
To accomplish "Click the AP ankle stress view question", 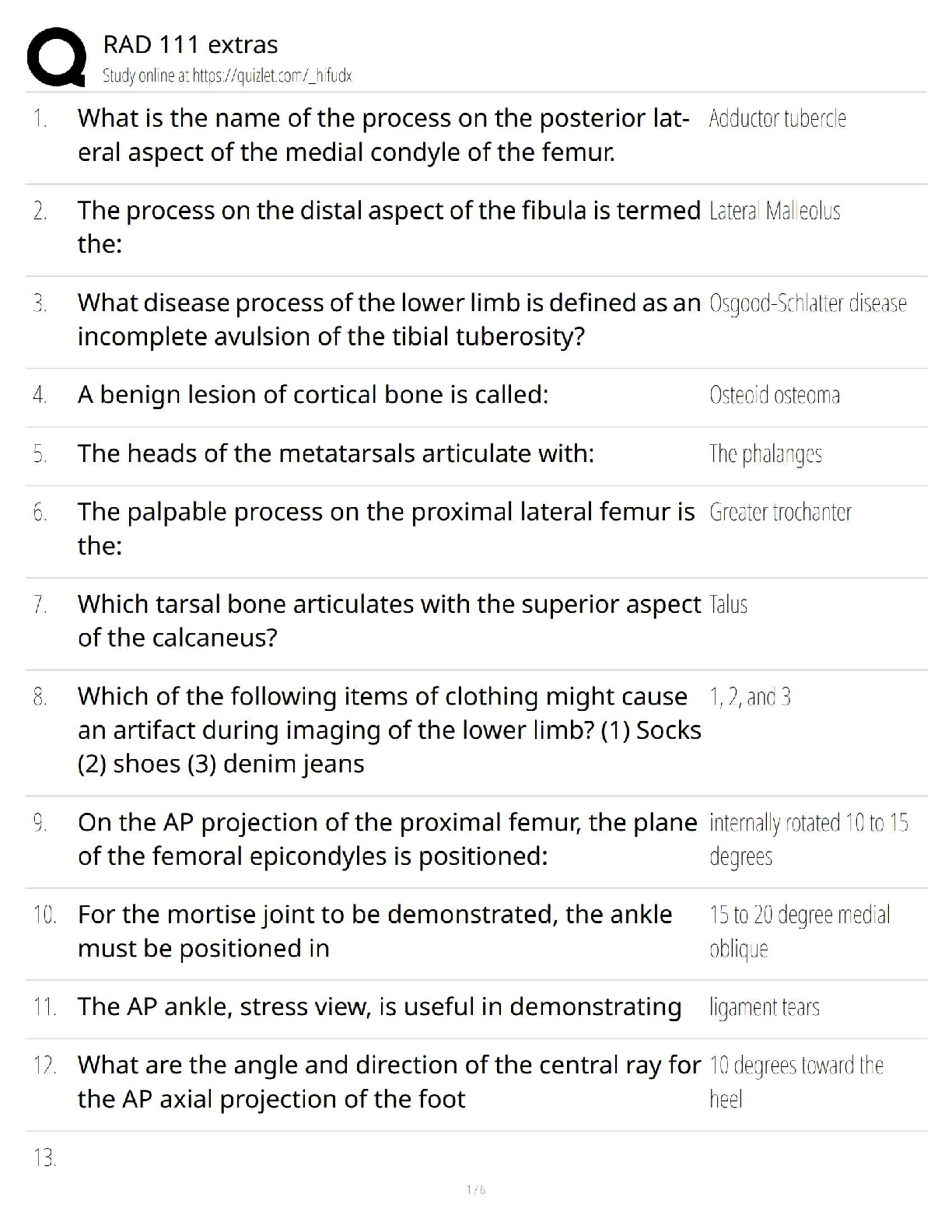I will click(x=379, y=1006).
